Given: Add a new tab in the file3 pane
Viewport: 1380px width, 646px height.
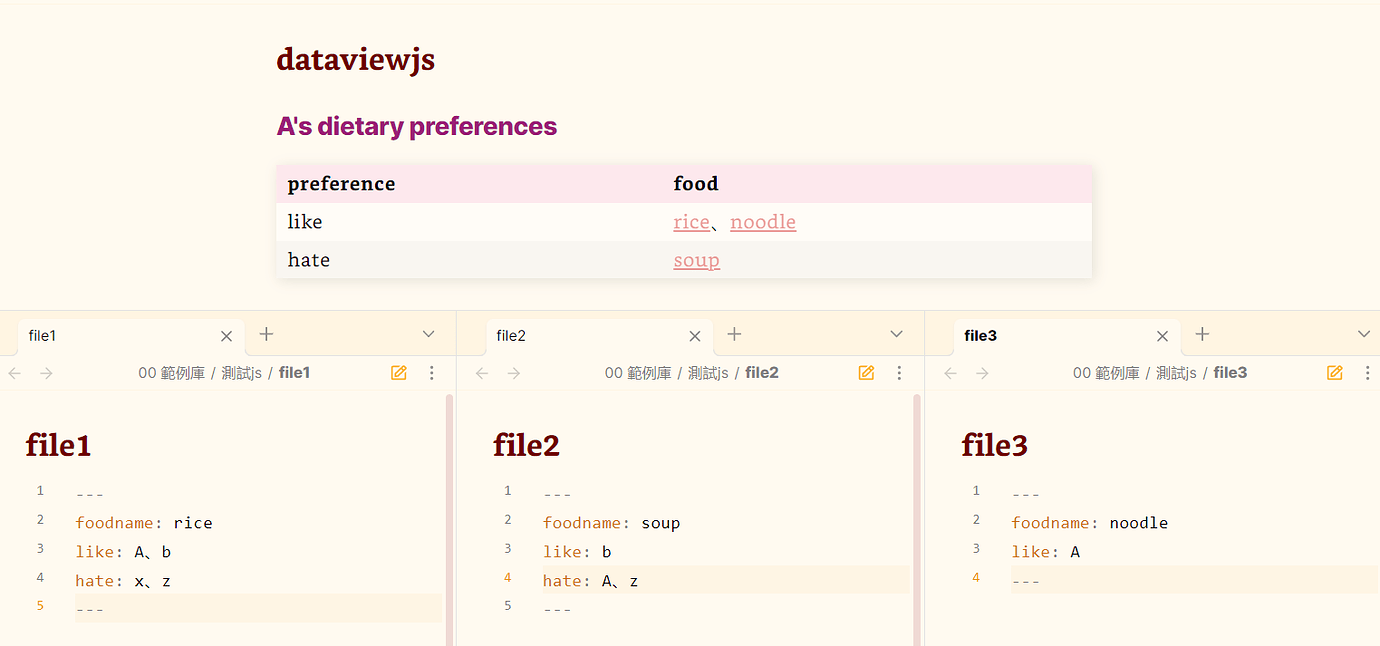Looking at the screenshot, I should 1201,334.
